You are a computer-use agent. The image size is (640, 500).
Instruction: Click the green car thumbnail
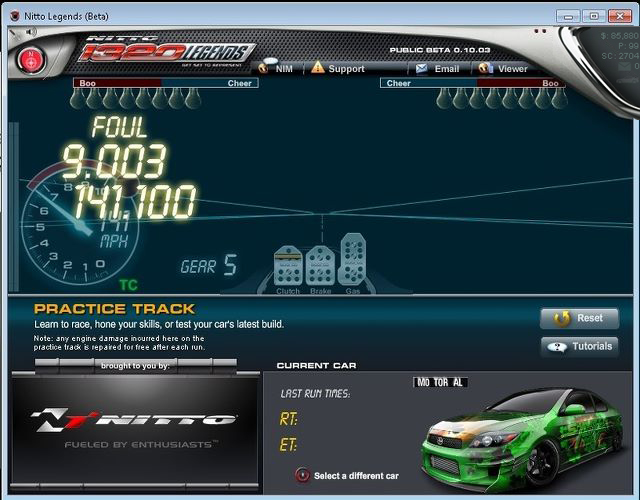click(523, 439)
